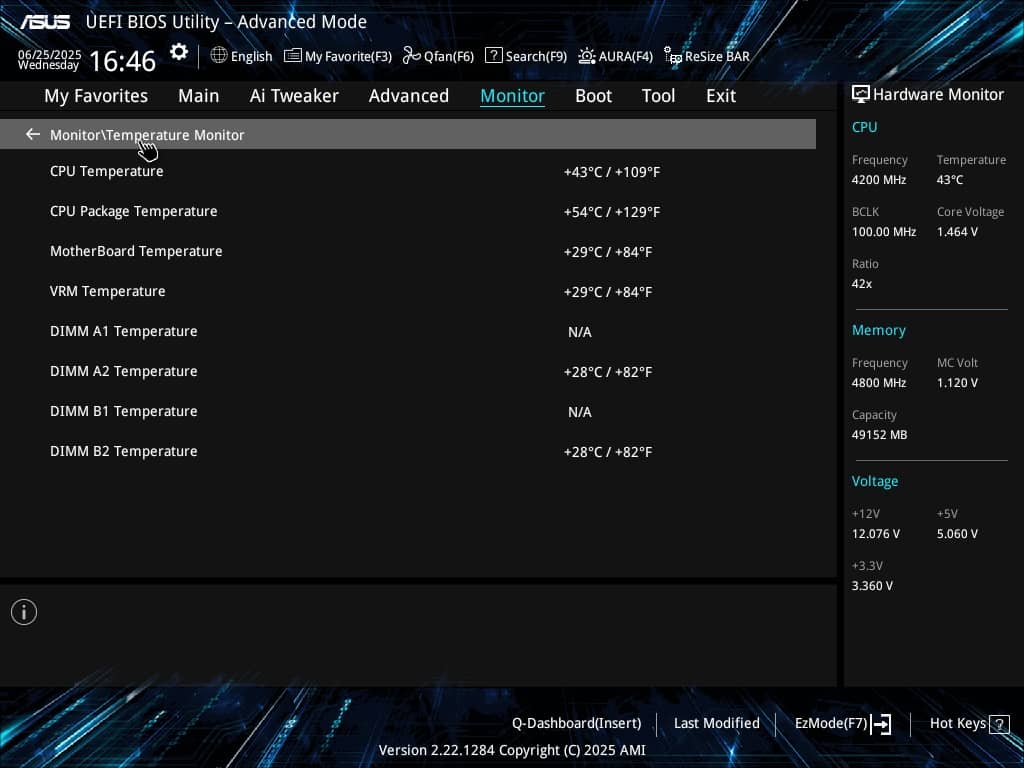Open Q-Dashboard(Insert)
The image size is (1024, 768).
click(x=577, y=723)
